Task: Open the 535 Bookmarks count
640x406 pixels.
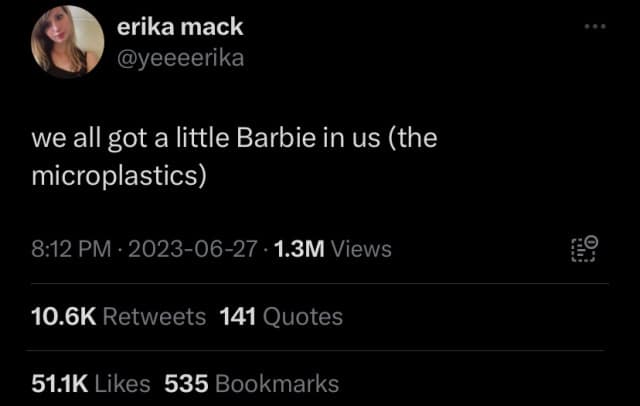Action: [x=252, y=384]
